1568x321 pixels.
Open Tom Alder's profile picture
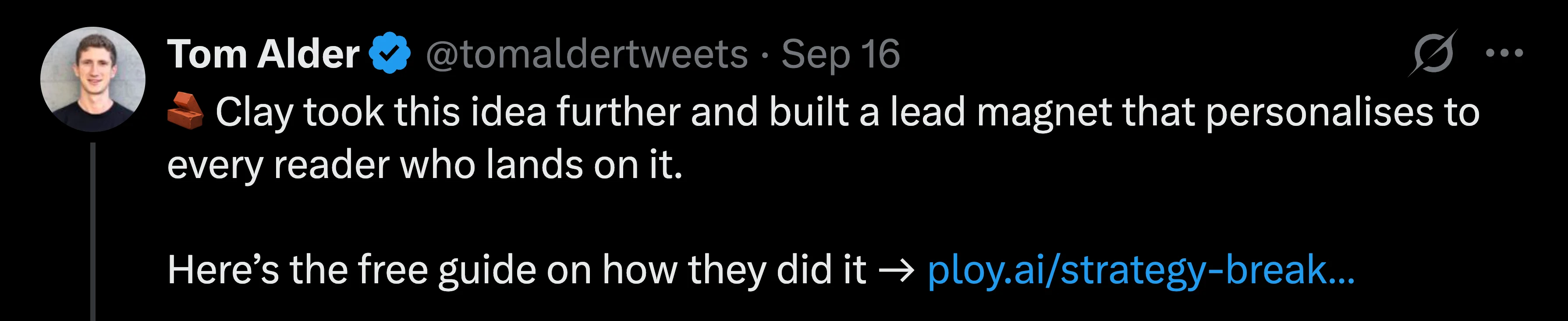pos(92,79)
